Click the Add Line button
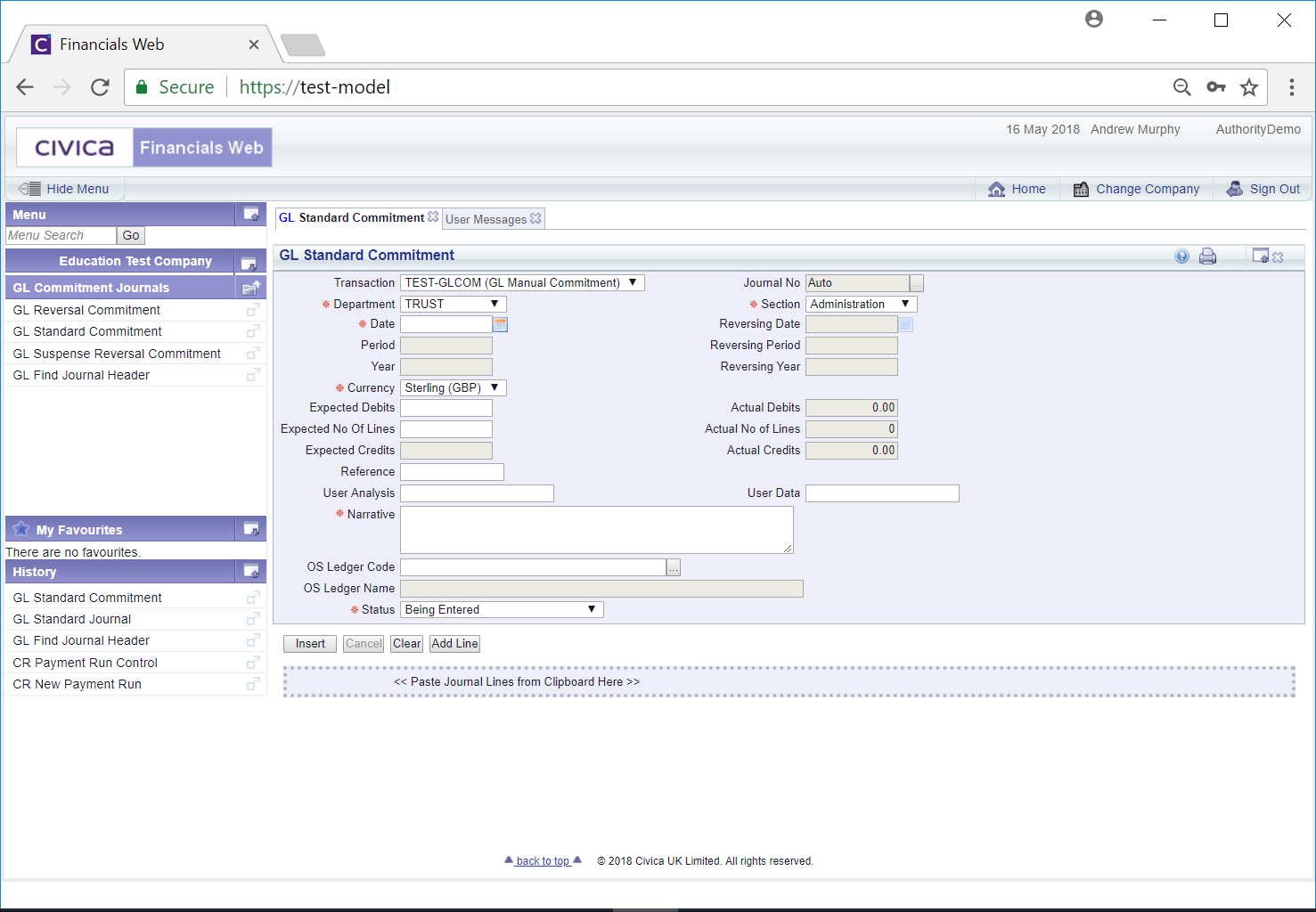This screenshot has width=1316, height=912. 454,644
